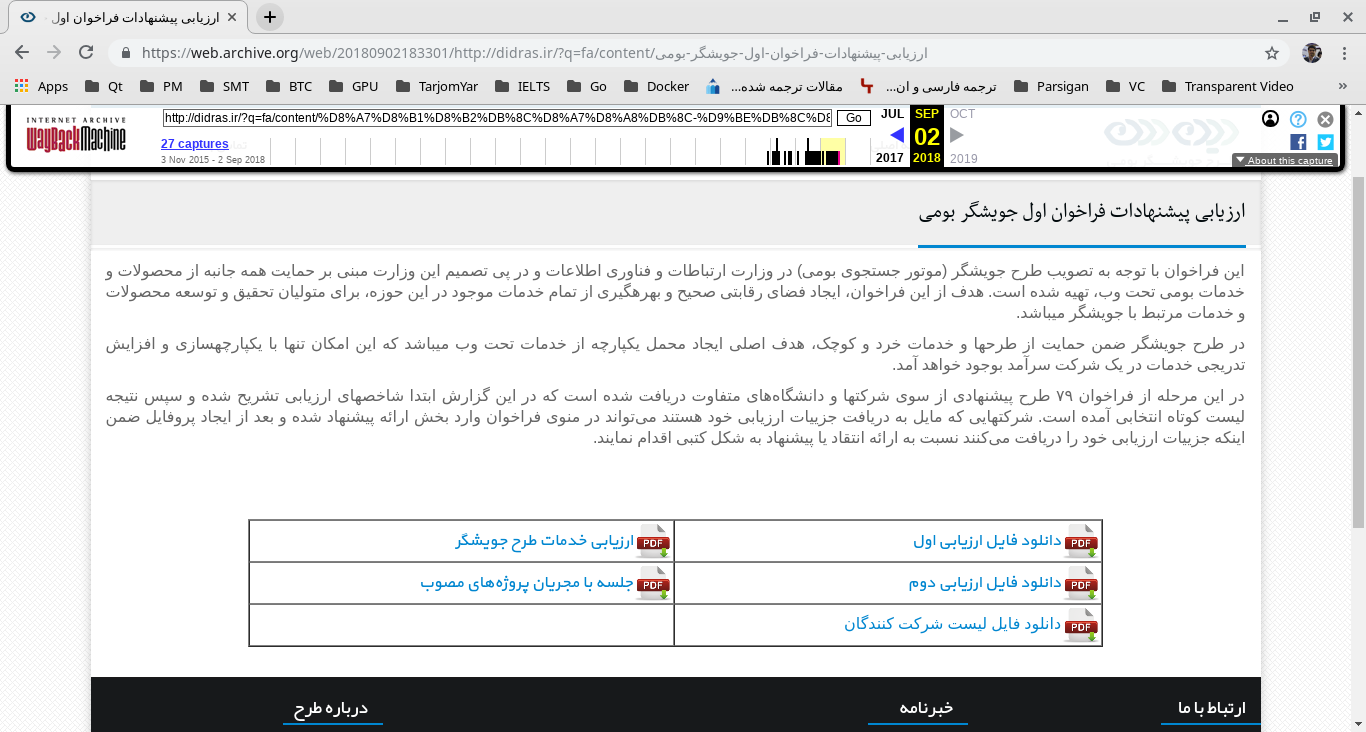Open PM bookmarks folder
The width and height of the screenshot is (1366, 732).
161,86
